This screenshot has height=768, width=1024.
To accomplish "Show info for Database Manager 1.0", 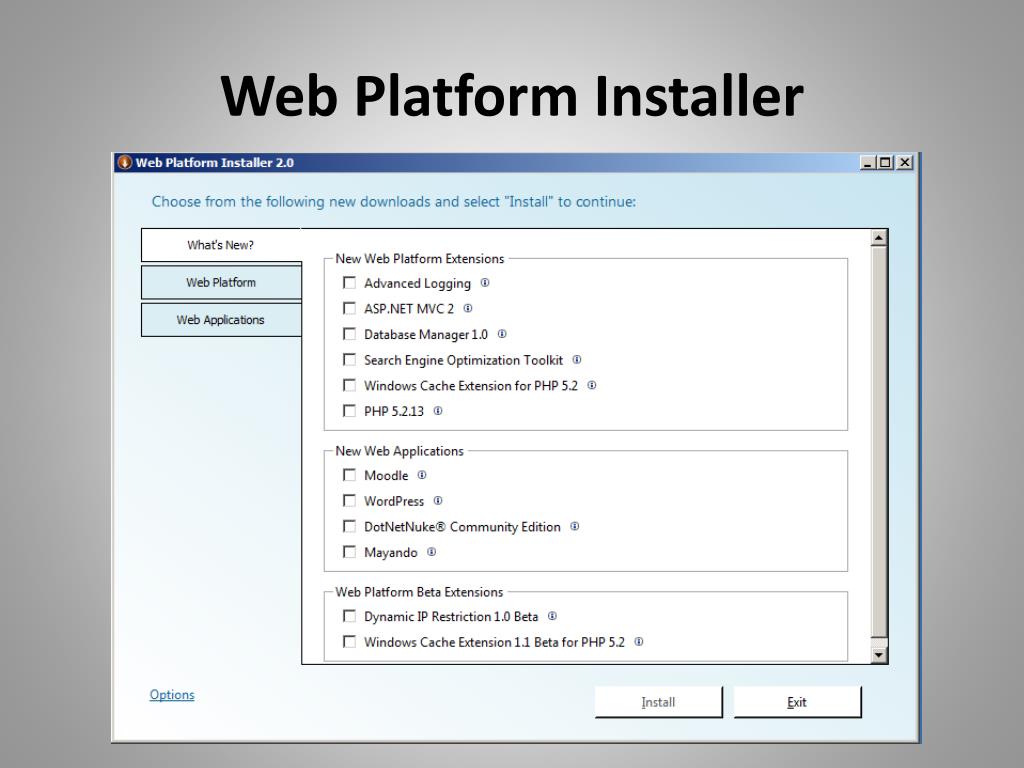I will click(x=502, y=334).
